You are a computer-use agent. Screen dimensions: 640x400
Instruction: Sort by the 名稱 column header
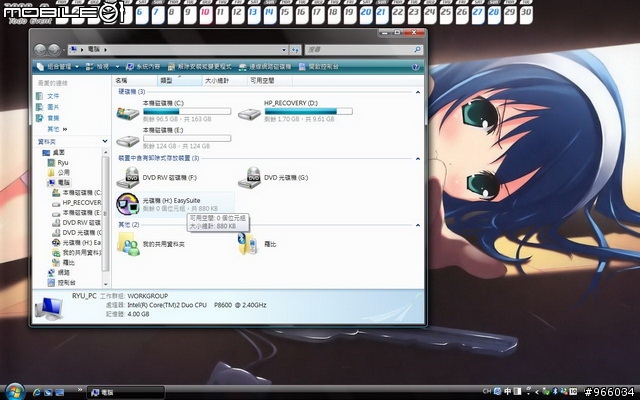click(x=135, y=81)
